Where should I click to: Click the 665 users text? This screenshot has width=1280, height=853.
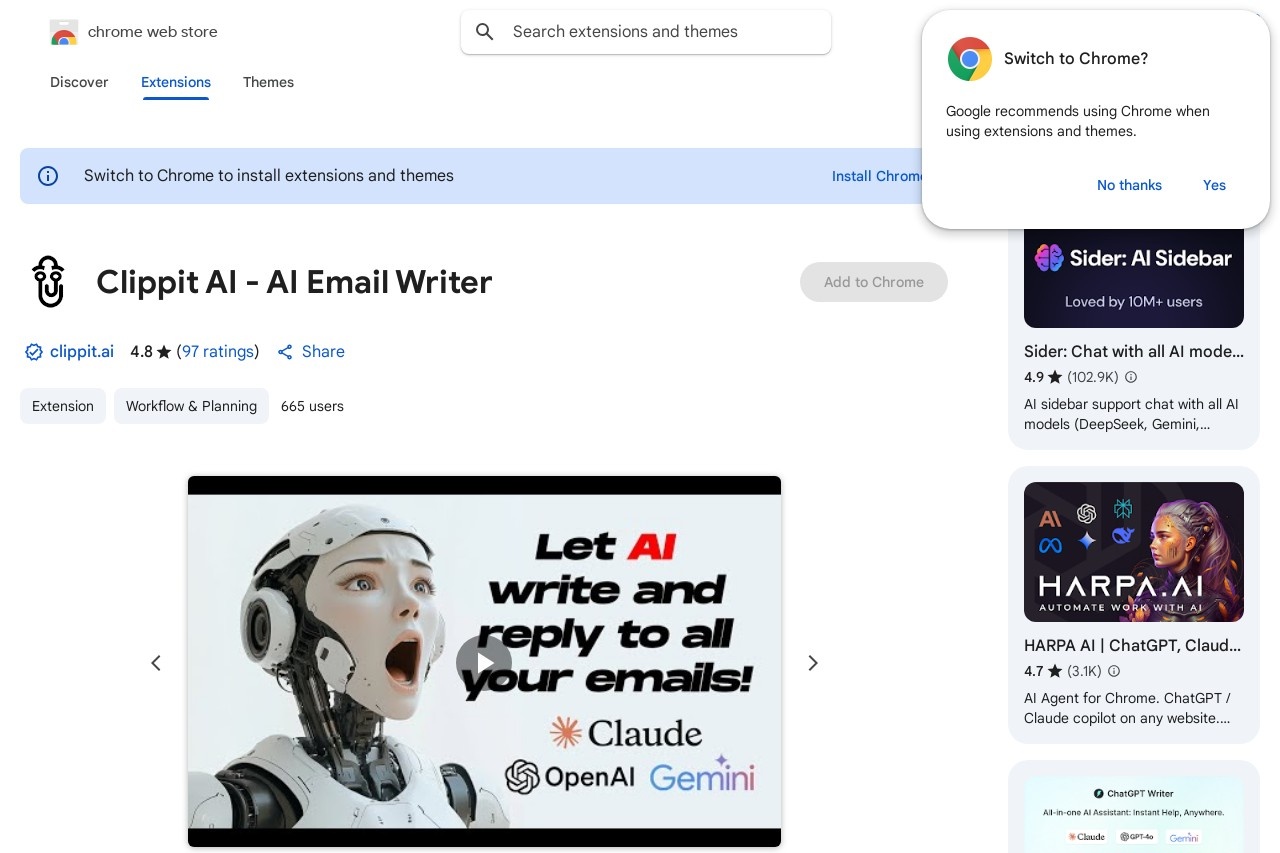tap(312, 406)
